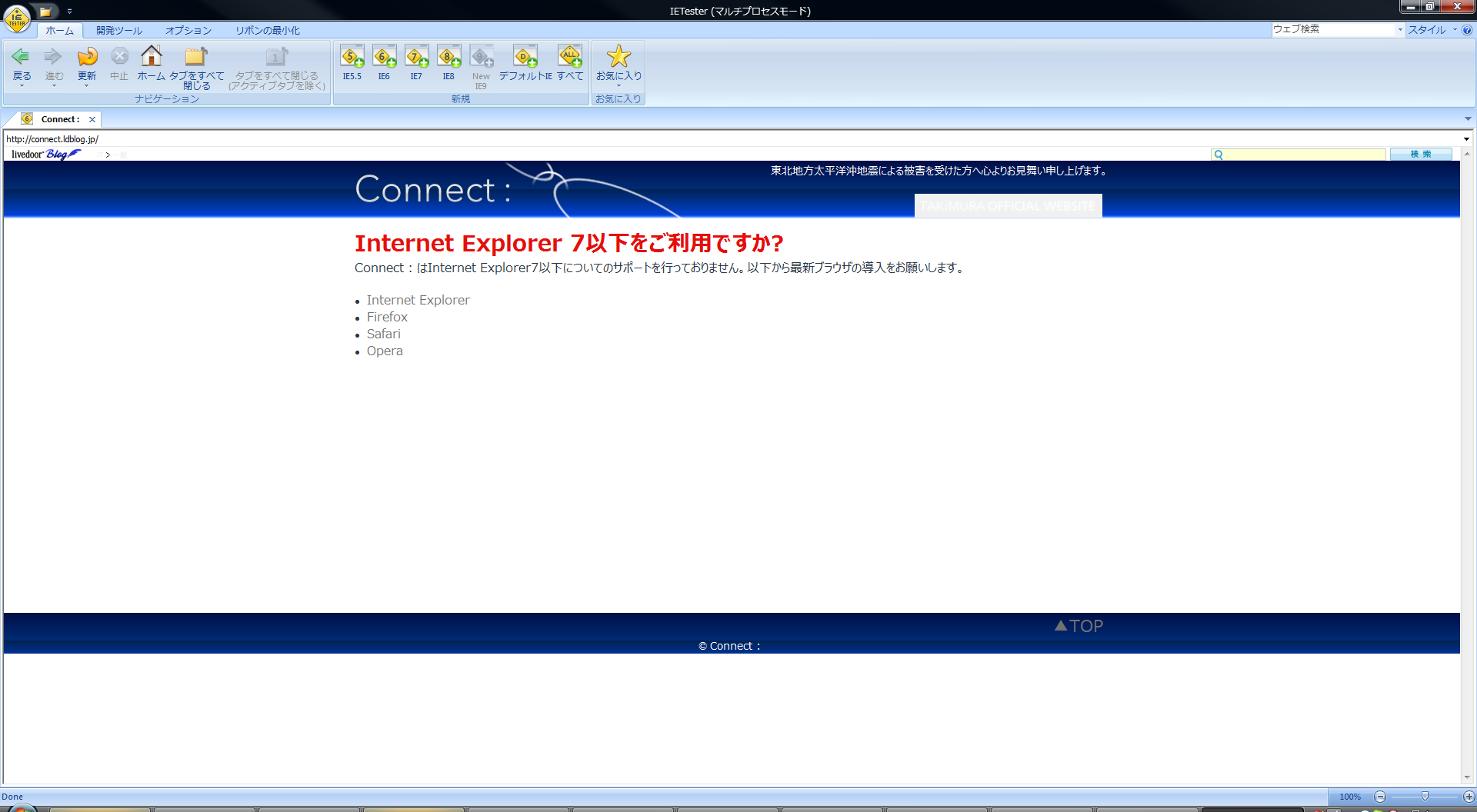The width and height of the screenshot is (1477, 812).
Task: Click the web search (ウェブ検索) input field
Action: tap(1333, 29)
